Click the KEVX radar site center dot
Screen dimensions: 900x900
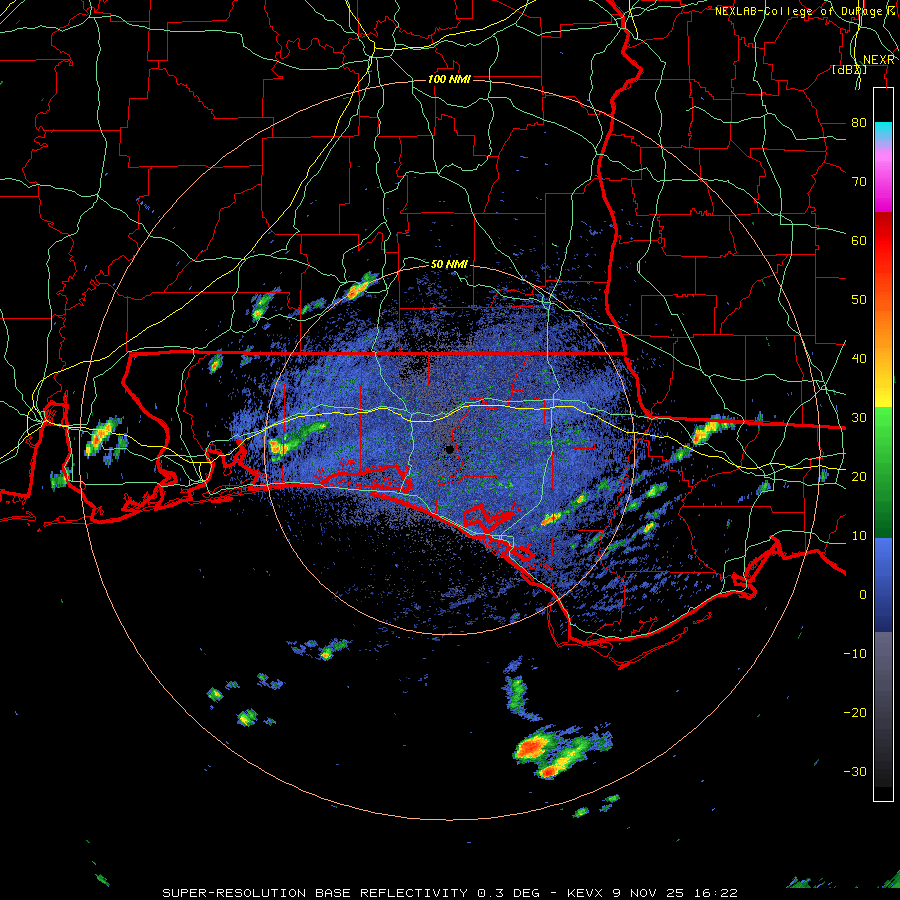coord(450,449)
